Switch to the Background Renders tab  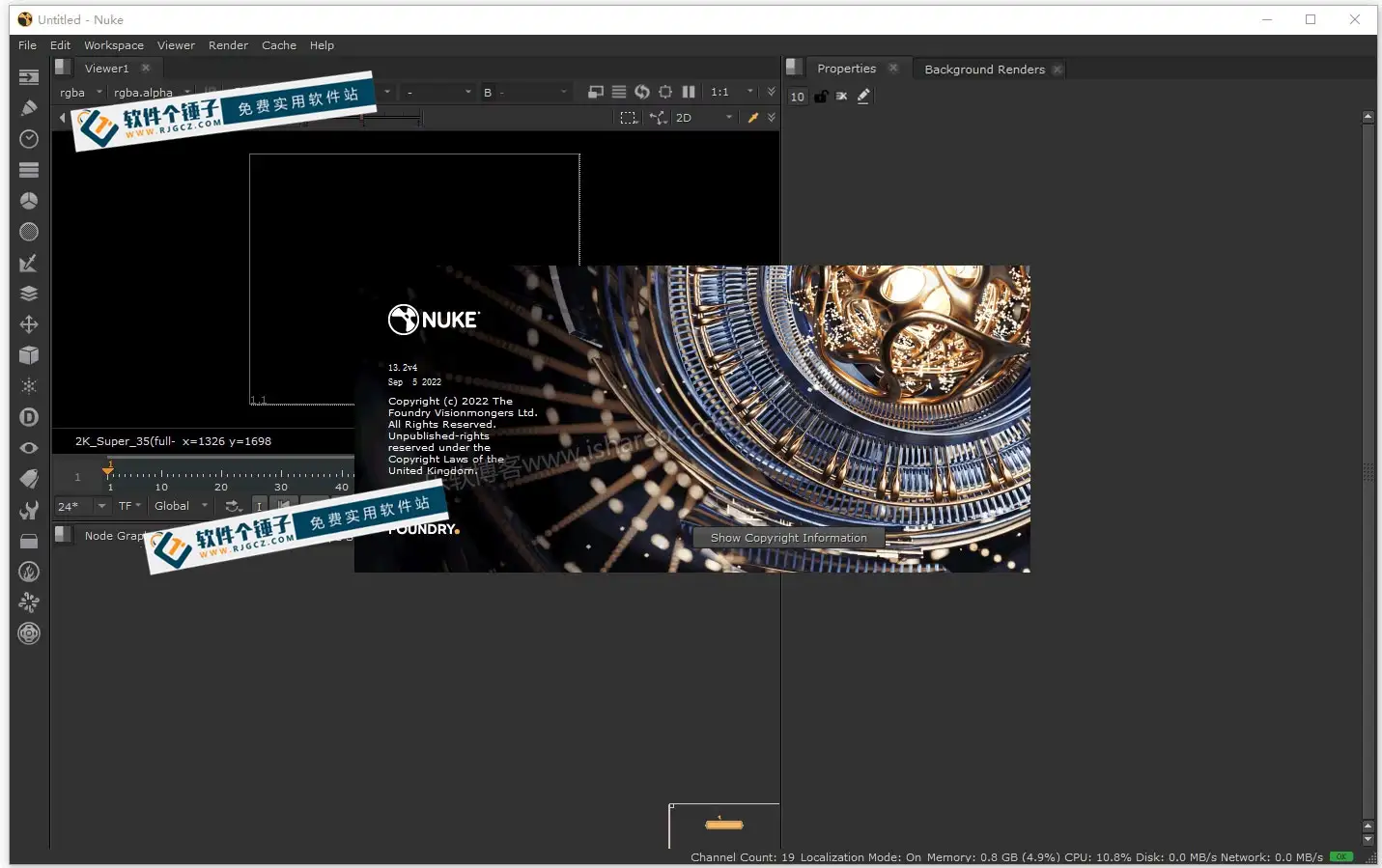(x=984, y=70)
